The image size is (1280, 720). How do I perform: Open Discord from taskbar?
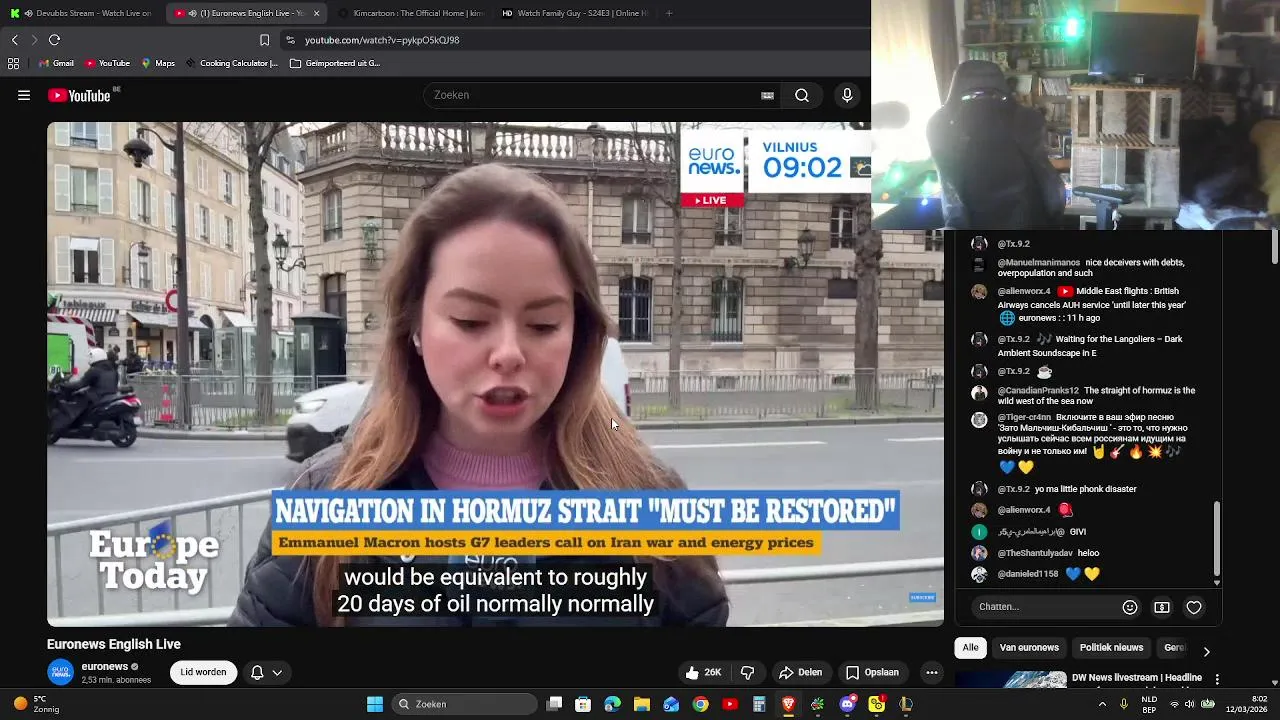(848, 704)
